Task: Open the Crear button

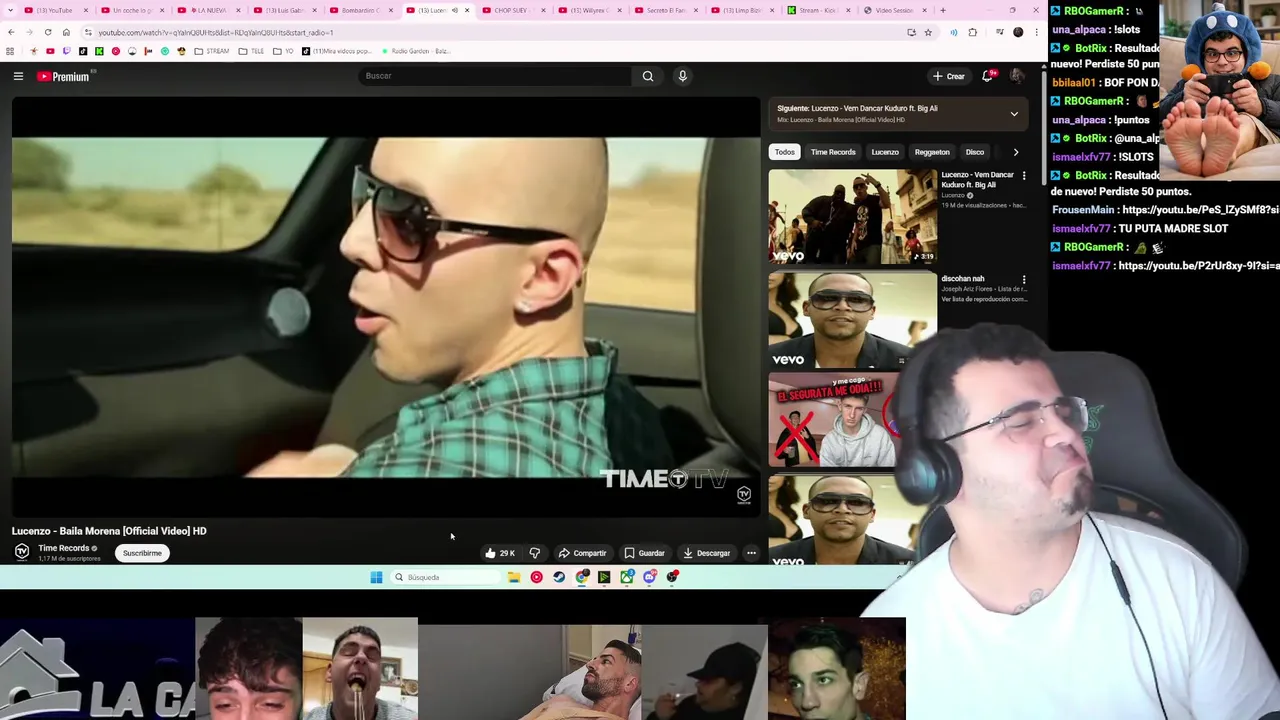Action: 948,76
